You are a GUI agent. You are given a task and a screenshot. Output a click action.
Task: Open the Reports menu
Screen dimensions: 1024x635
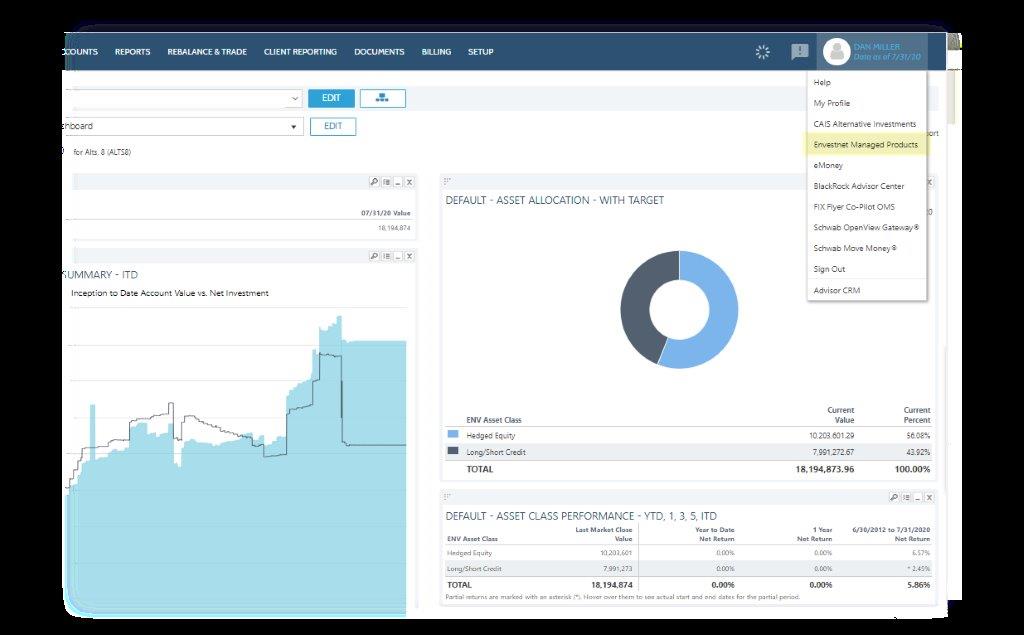(x=133, y=52)
